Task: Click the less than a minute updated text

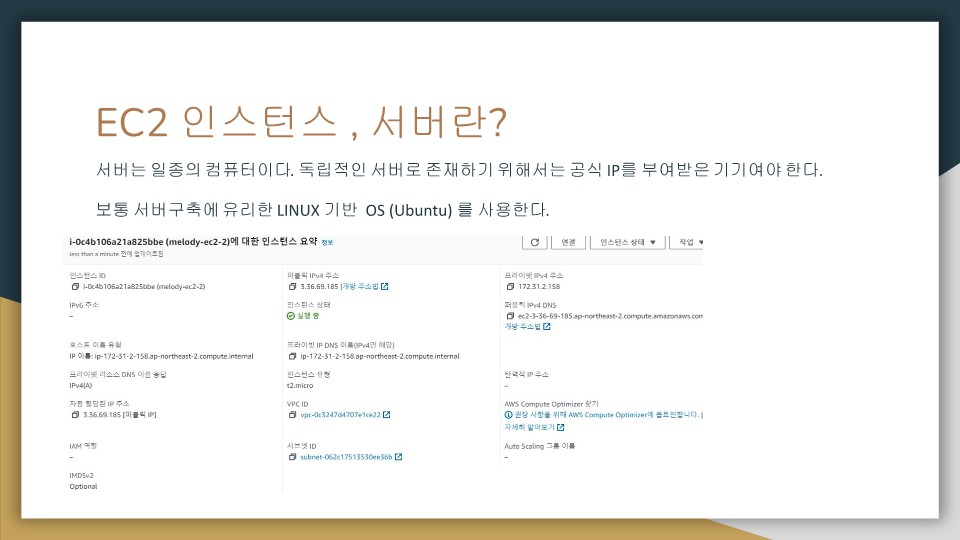Action: click(x=116, y=254)
